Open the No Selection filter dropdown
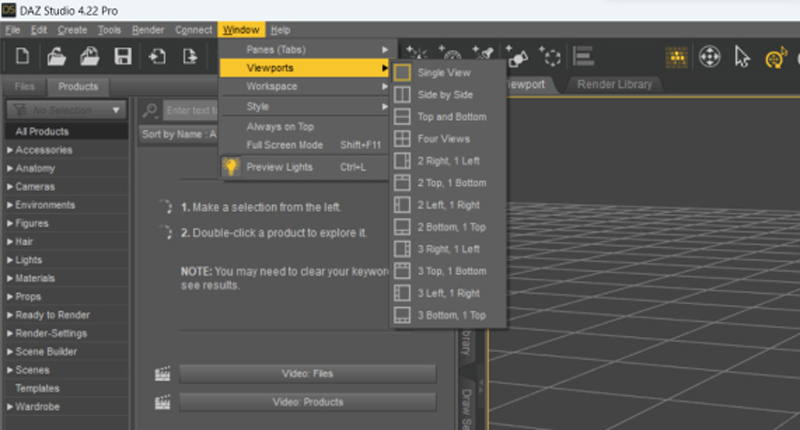800x430 pixels. [x=65, y=109]
